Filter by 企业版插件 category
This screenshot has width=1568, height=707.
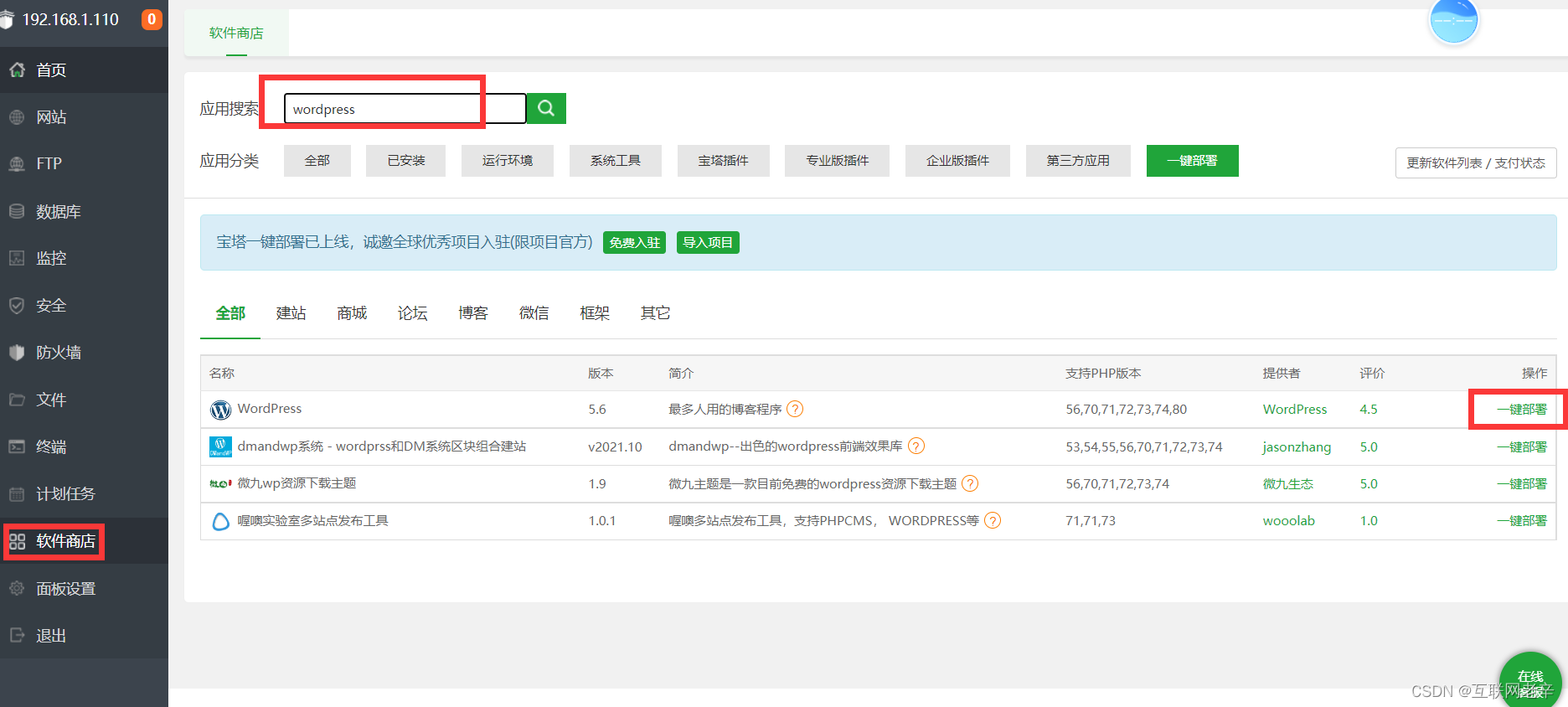[x=958, y=161]
